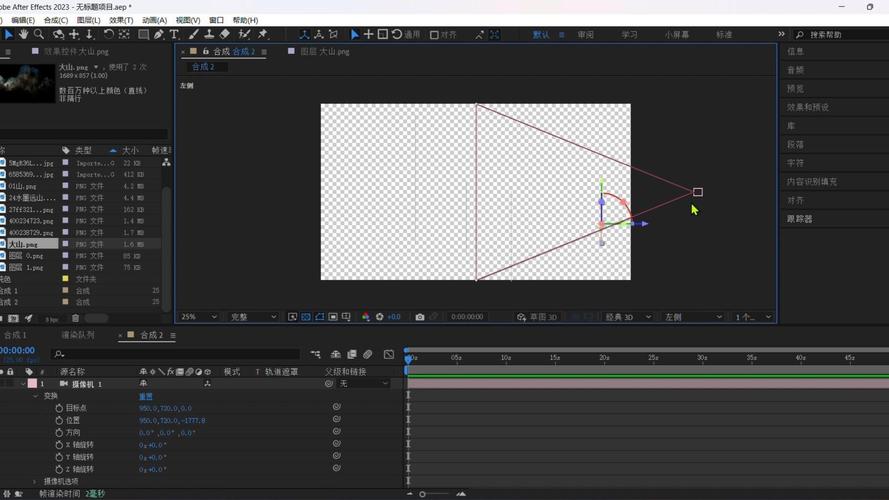Select the Orbit camera tool
889x500 pixels.
[x=58, y=35]
